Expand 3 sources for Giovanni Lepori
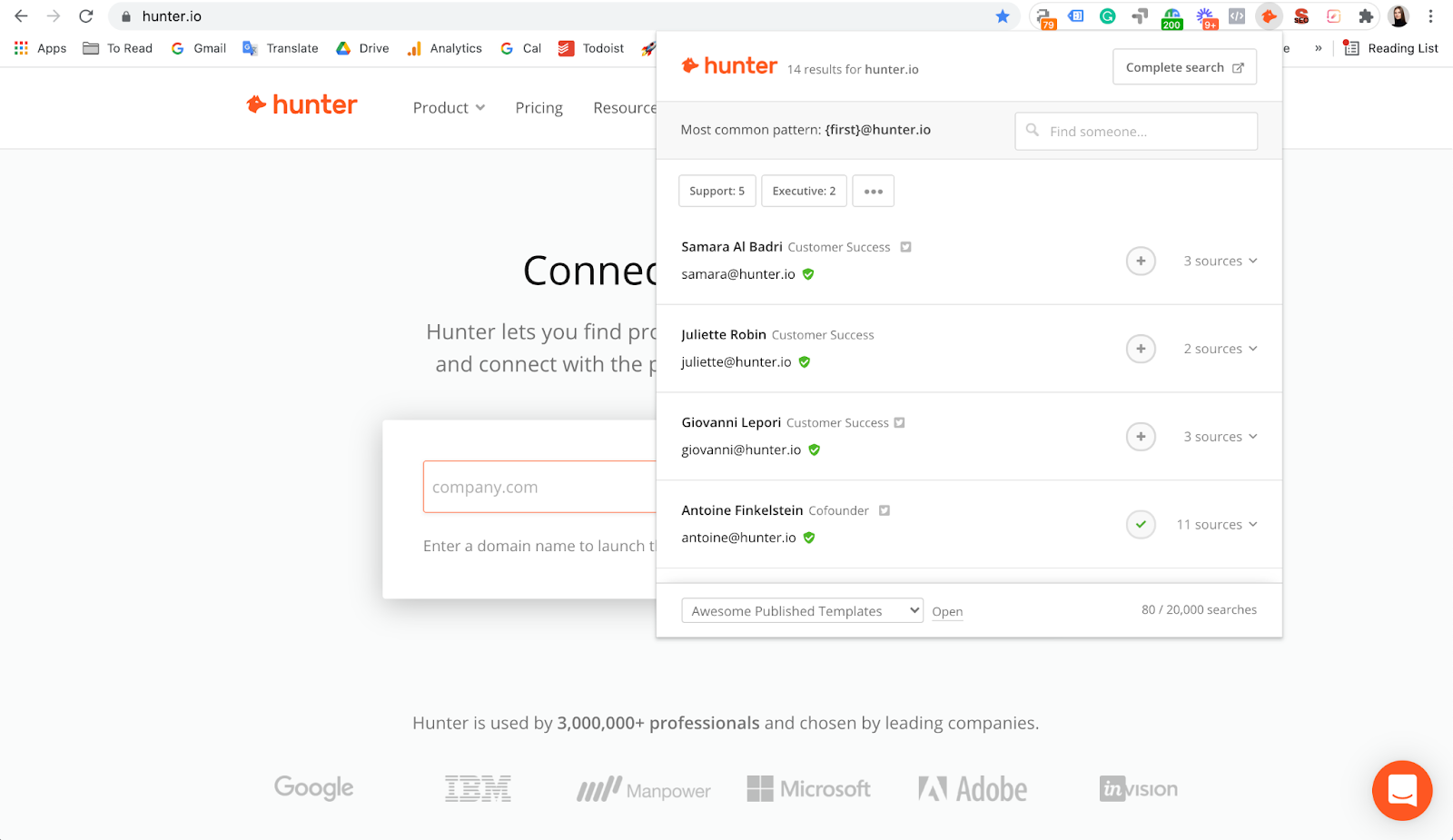 (x=1221, y=437)
